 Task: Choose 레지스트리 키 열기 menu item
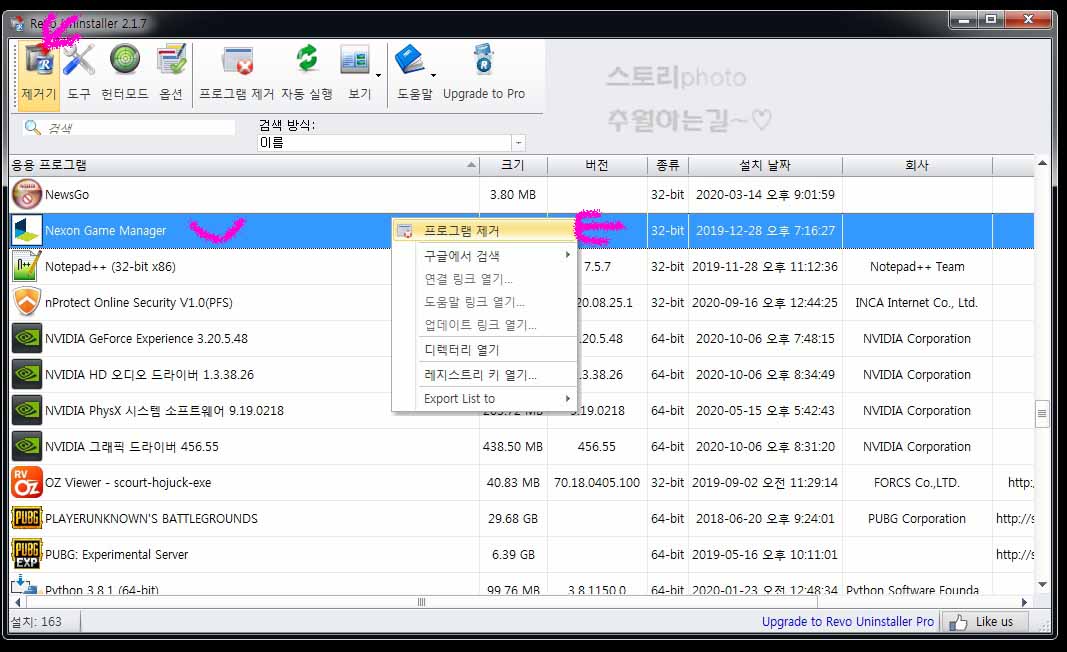(x=485, y=375)
